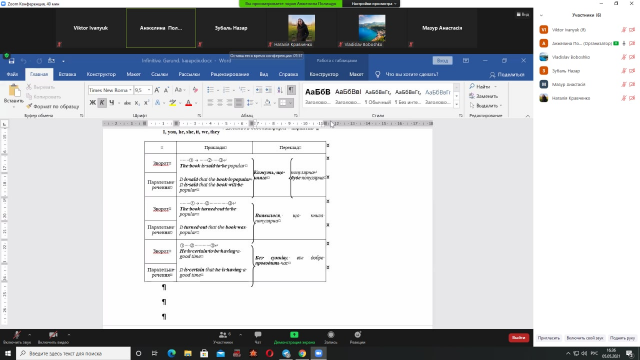Click the text highlight color marker

(x=173, y=103)
